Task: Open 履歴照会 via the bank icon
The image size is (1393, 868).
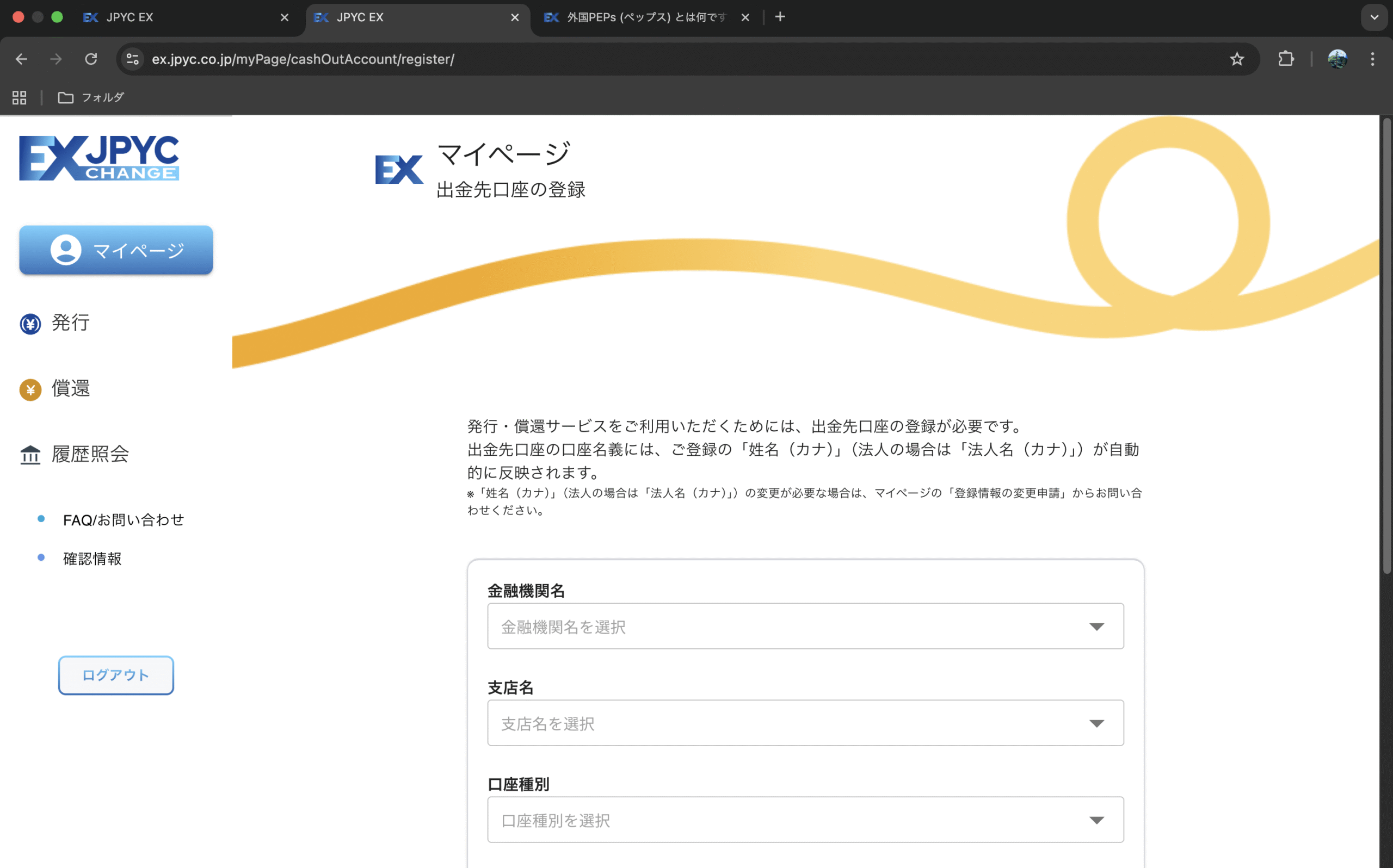Action: pyautogui.click(x=30, y=454)
